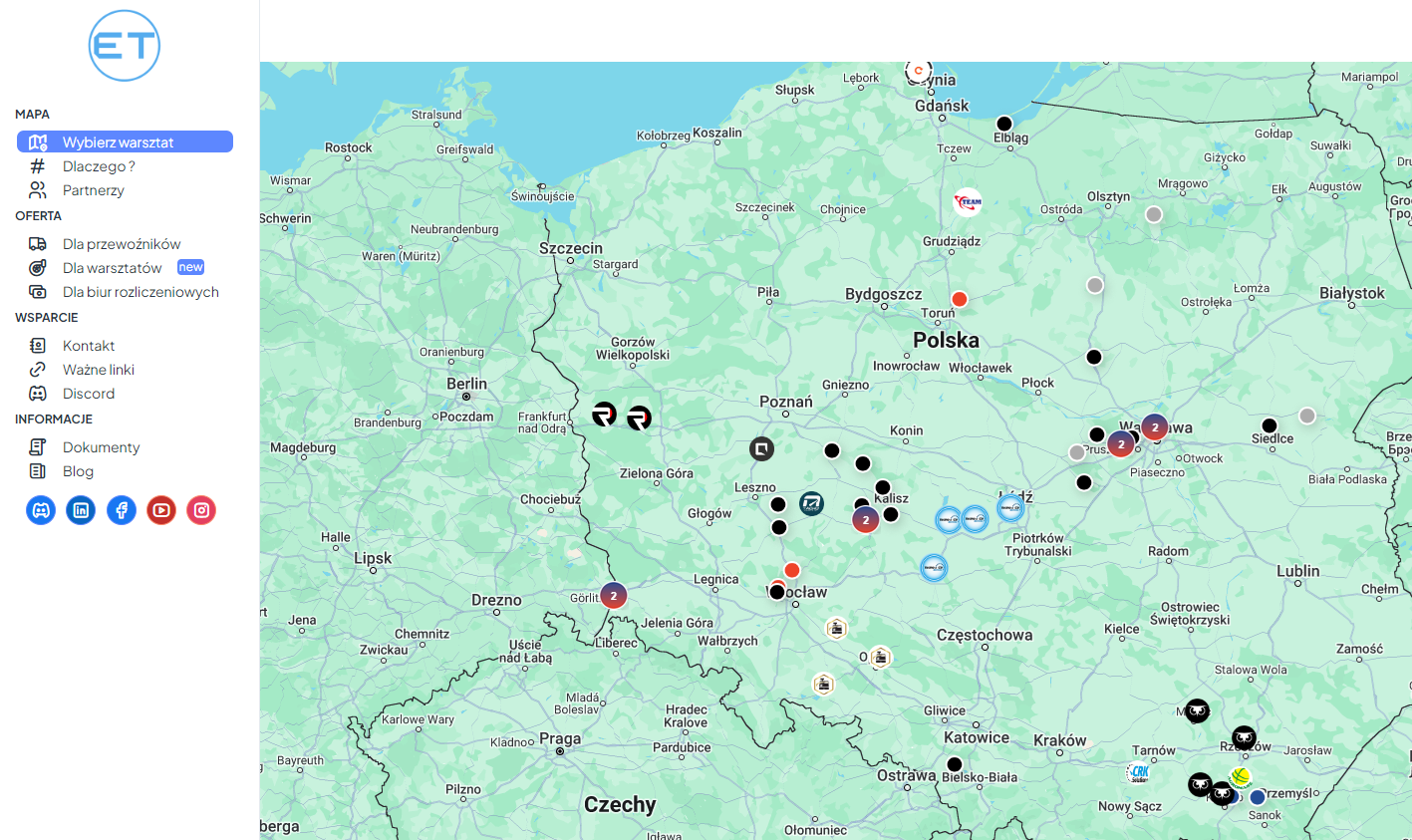
Task: Open the Blog page
Action: pos(78,471)
